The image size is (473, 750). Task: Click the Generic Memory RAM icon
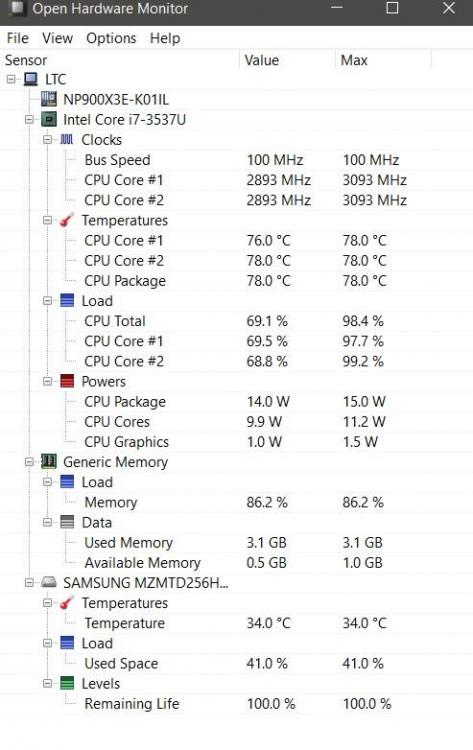click(48, 462)
